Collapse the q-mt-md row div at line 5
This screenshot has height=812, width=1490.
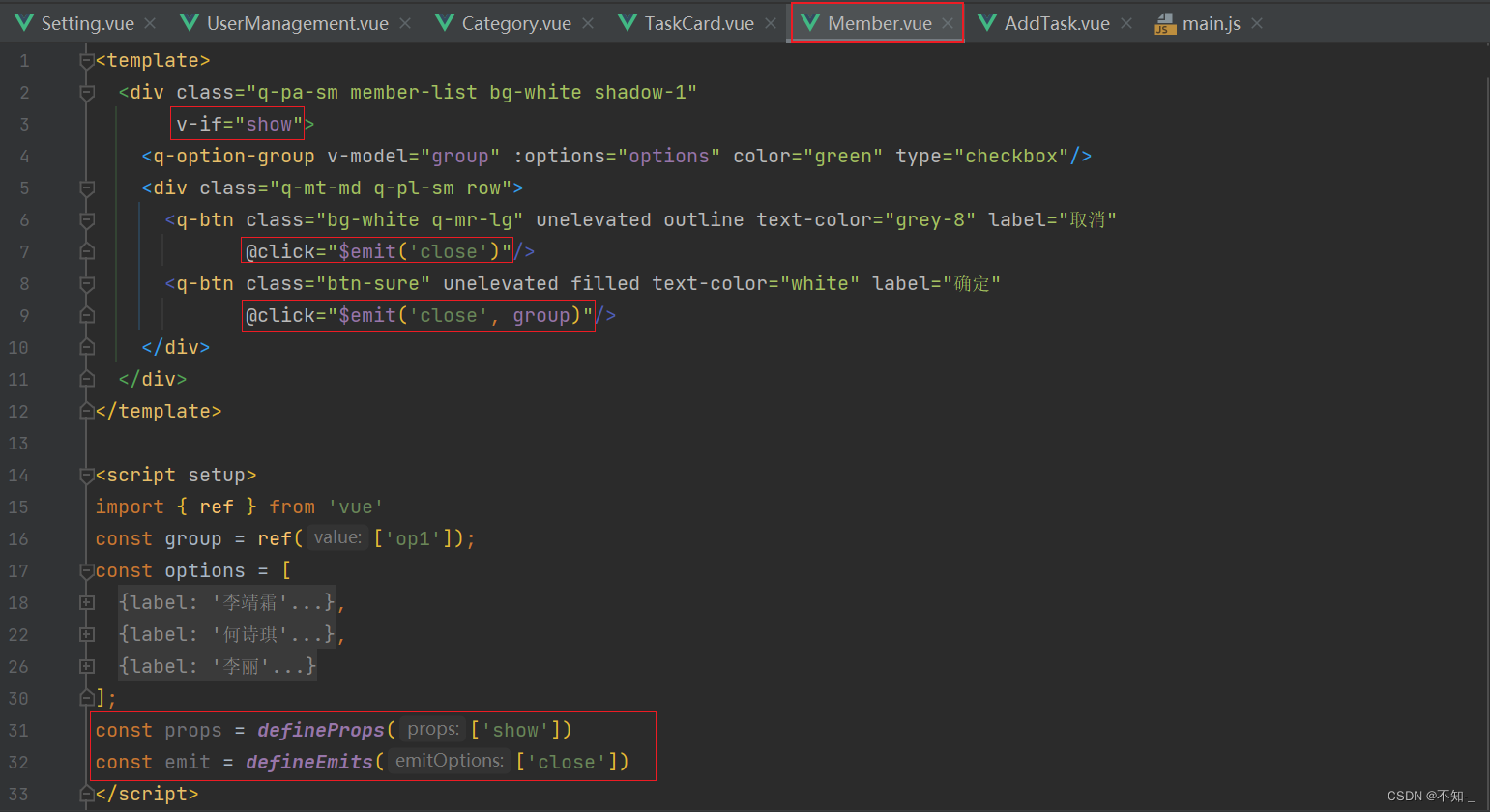click(87, 188)
